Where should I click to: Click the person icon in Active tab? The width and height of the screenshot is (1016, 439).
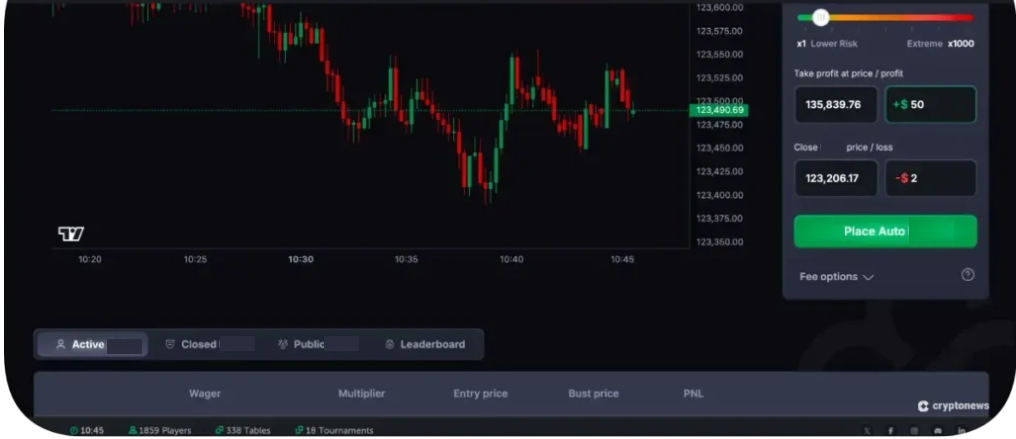coord(60,344)
